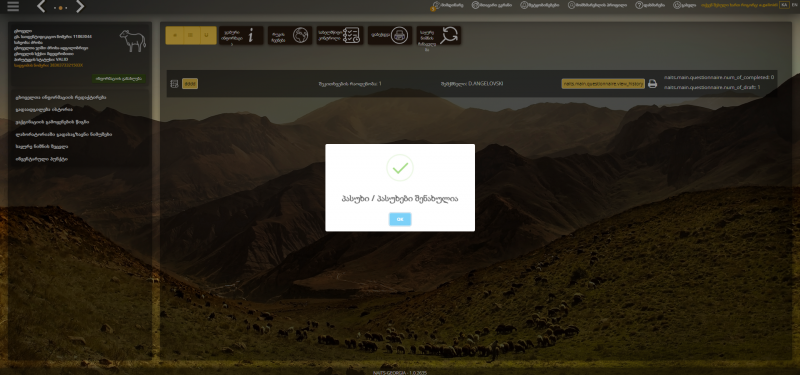
Task: Select the first yellow segmented button
Action: click(x=175, y=35)
